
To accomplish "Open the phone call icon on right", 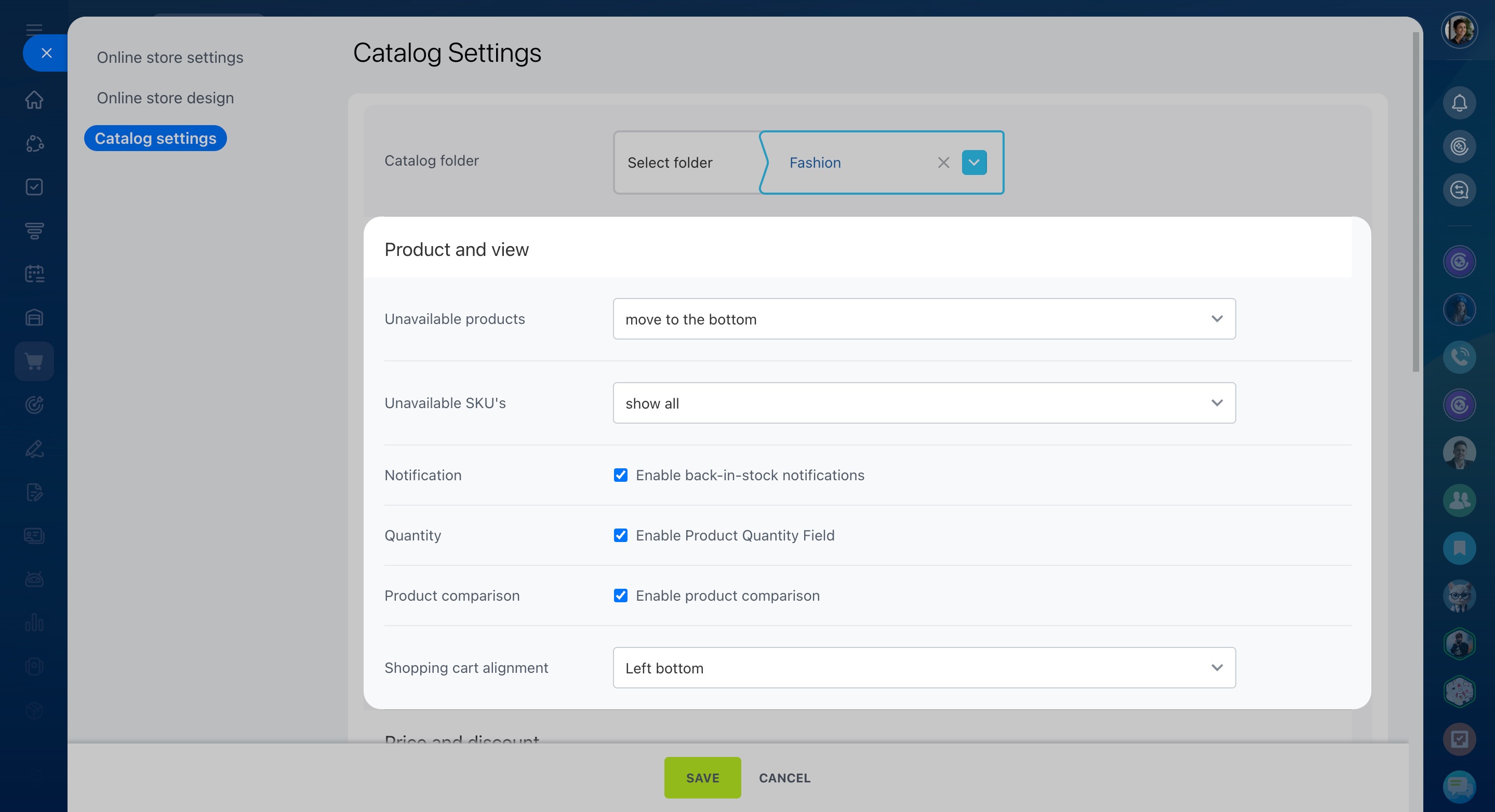I will (1459, 357).
